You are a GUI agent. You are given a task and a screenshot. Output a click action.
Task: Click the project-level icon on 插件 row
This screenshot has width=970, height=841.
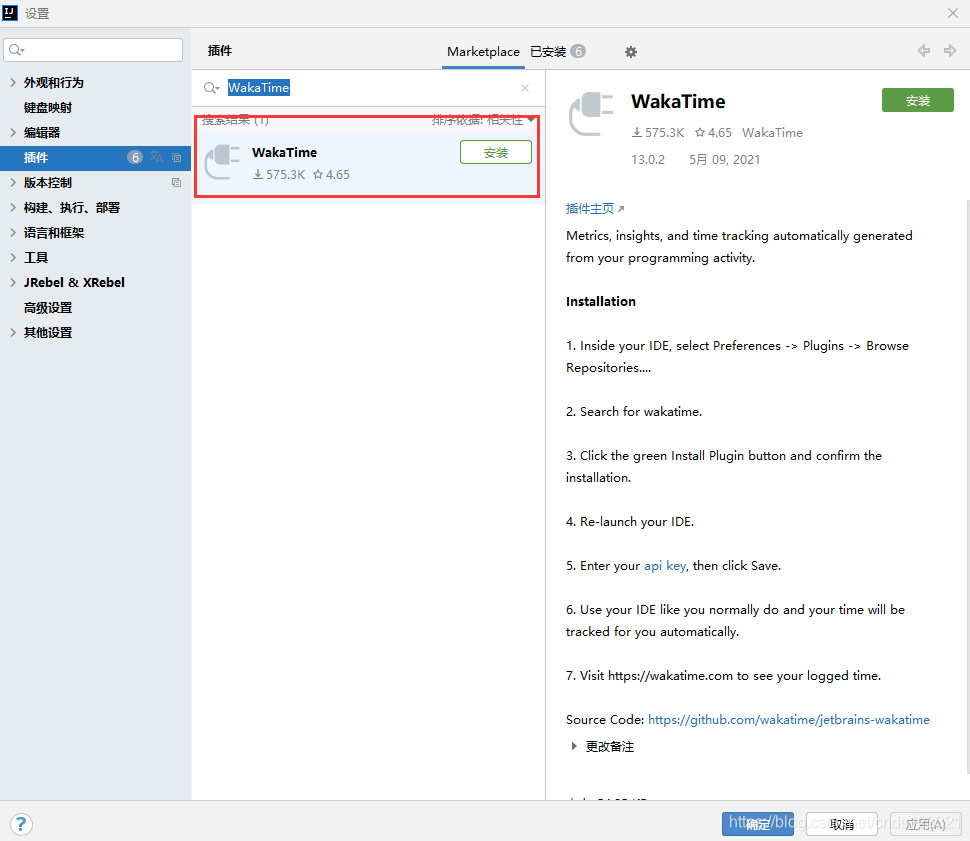pos(177,158)
